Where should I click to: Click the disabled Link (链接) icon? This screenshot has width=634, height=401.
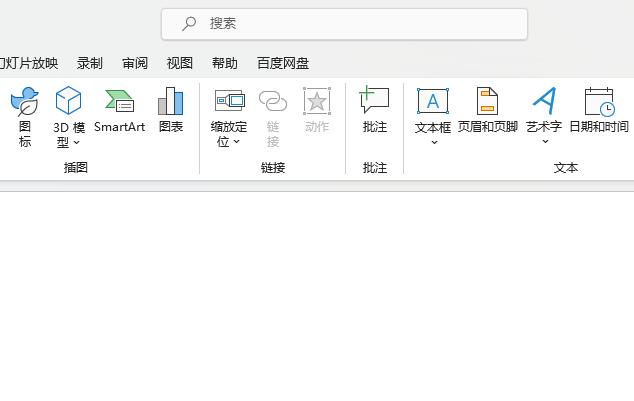[x=273, y=101]
